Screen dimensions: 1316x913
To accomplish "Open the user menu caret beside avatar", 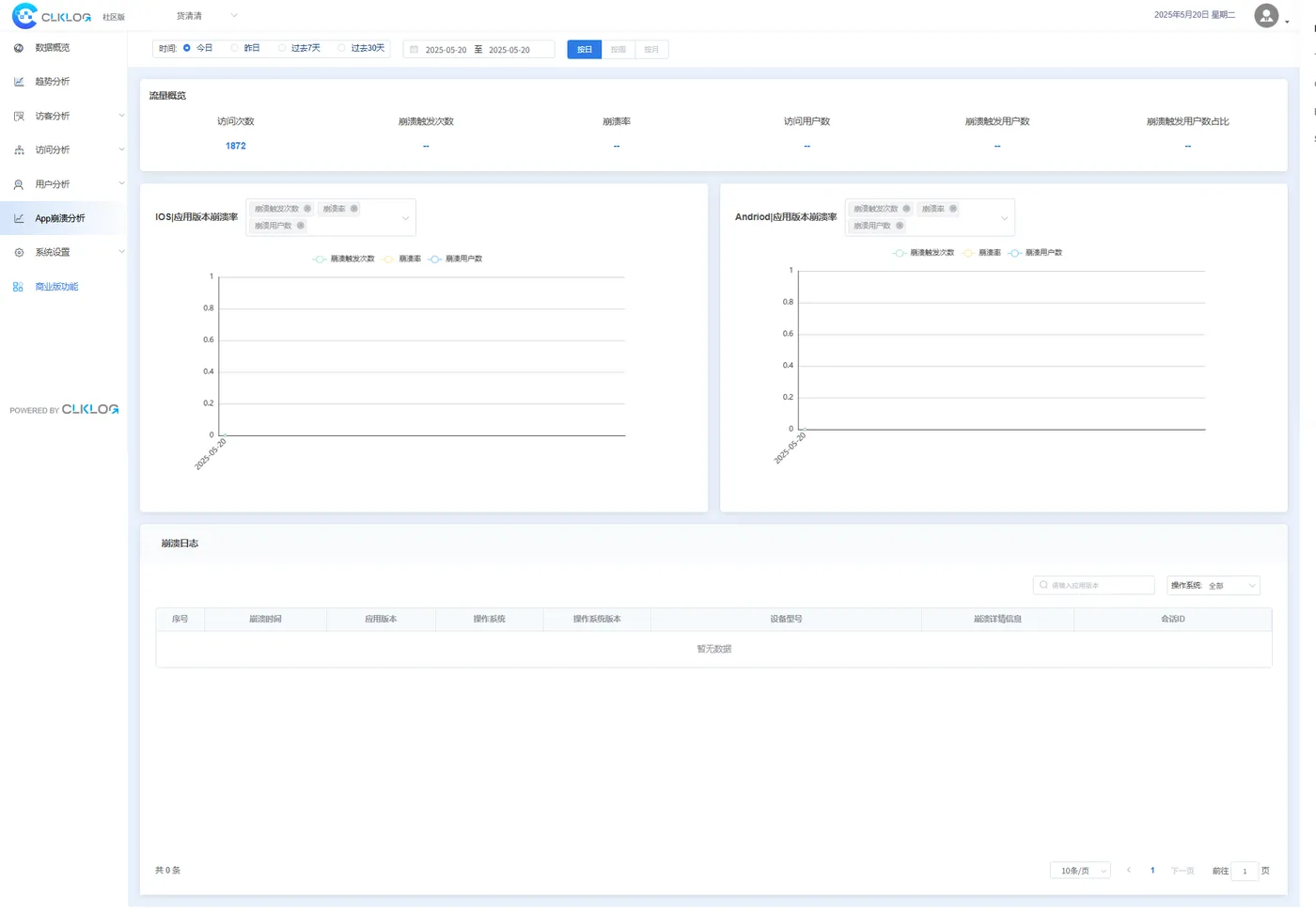I will coord(1287,21).
